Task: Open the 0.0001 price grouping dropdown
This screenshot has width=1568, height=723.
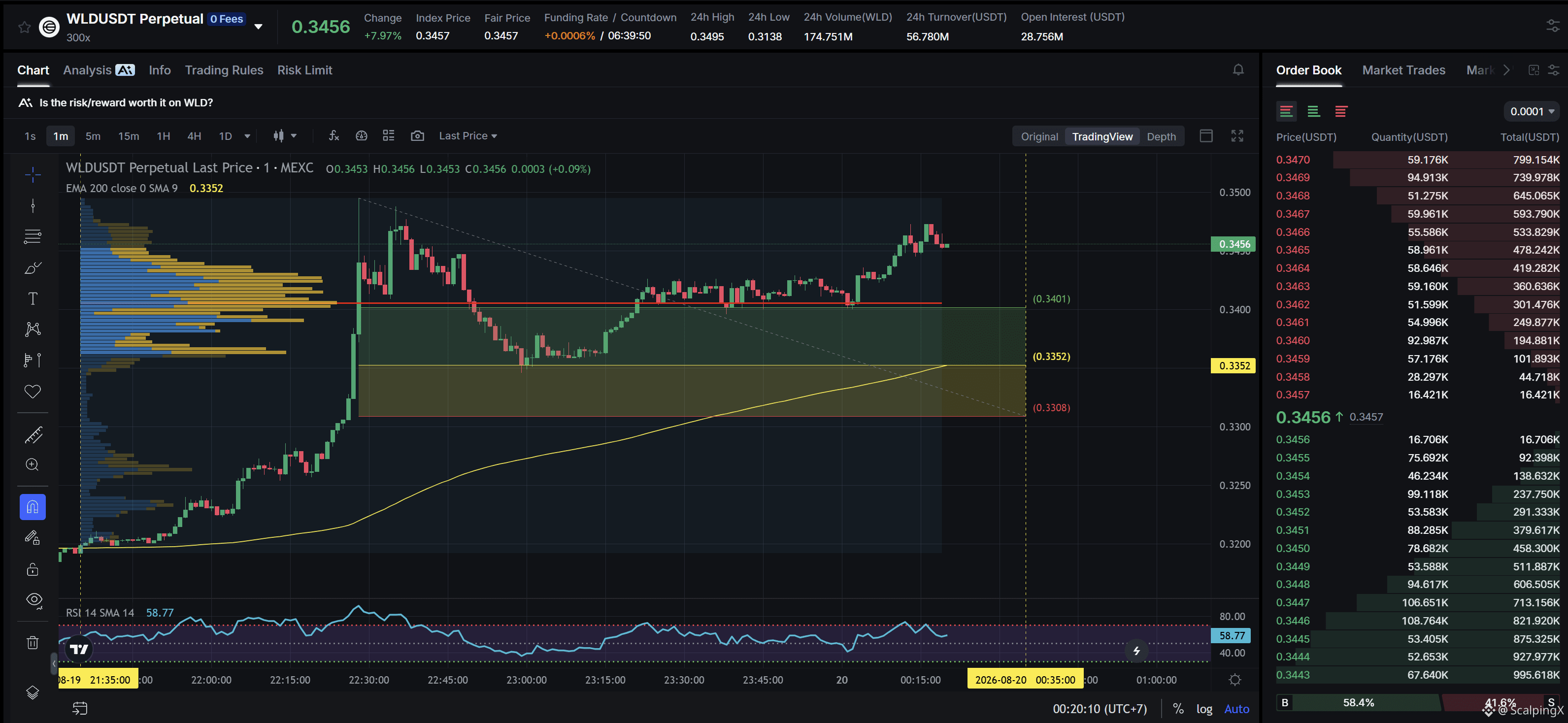Action: pyautogui.click(x=1532, y=111)
